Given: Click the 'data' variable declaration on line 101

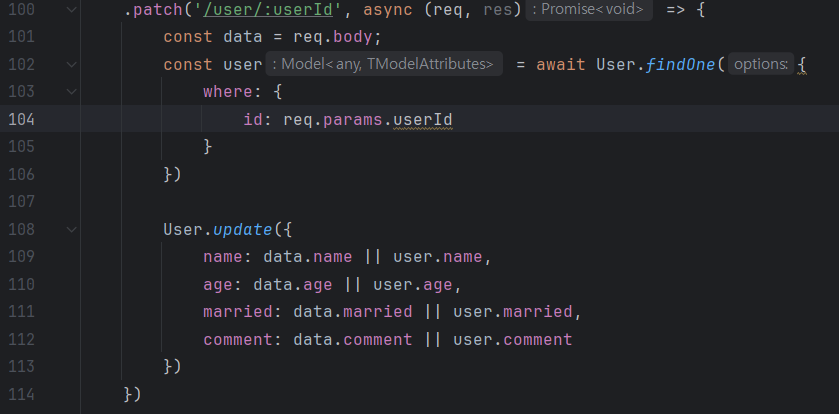Looking at the screenshot, I should [x=243, y=37].
